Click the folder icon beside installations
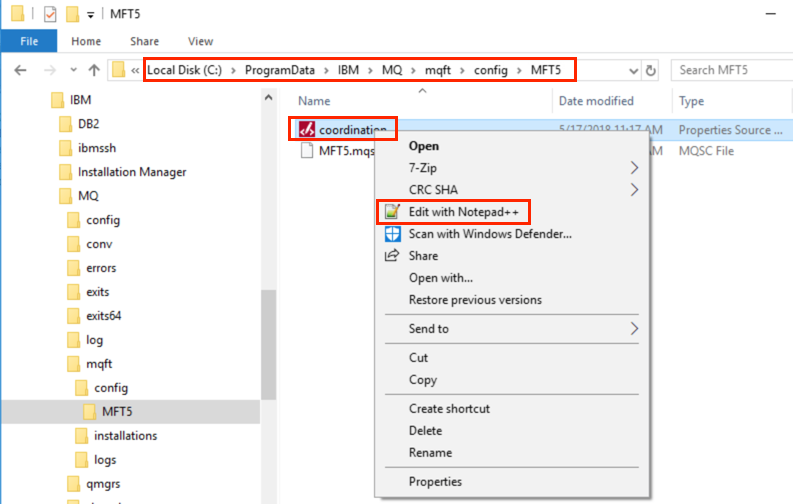Image resolution: width=793 pixels, height=504 pixels. (x=81, y=435)
